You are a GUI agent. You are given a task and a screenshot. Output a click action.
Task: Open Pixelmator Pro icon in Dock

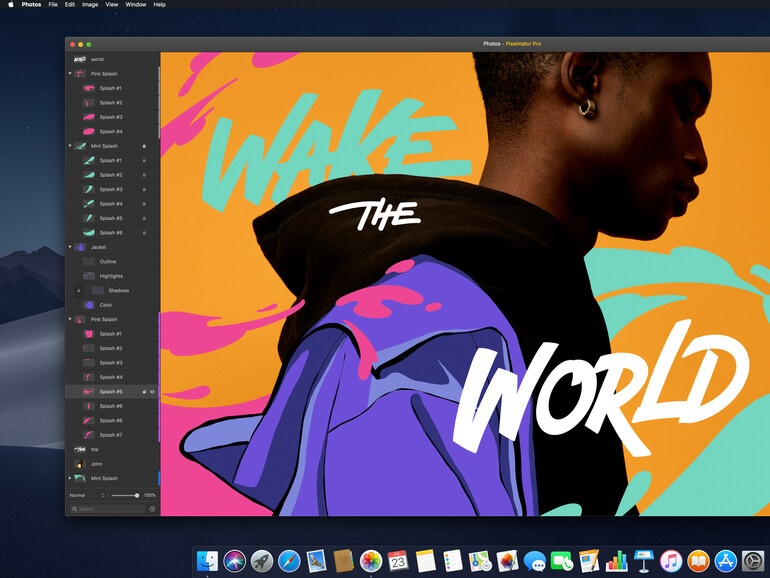coord(507,561)
